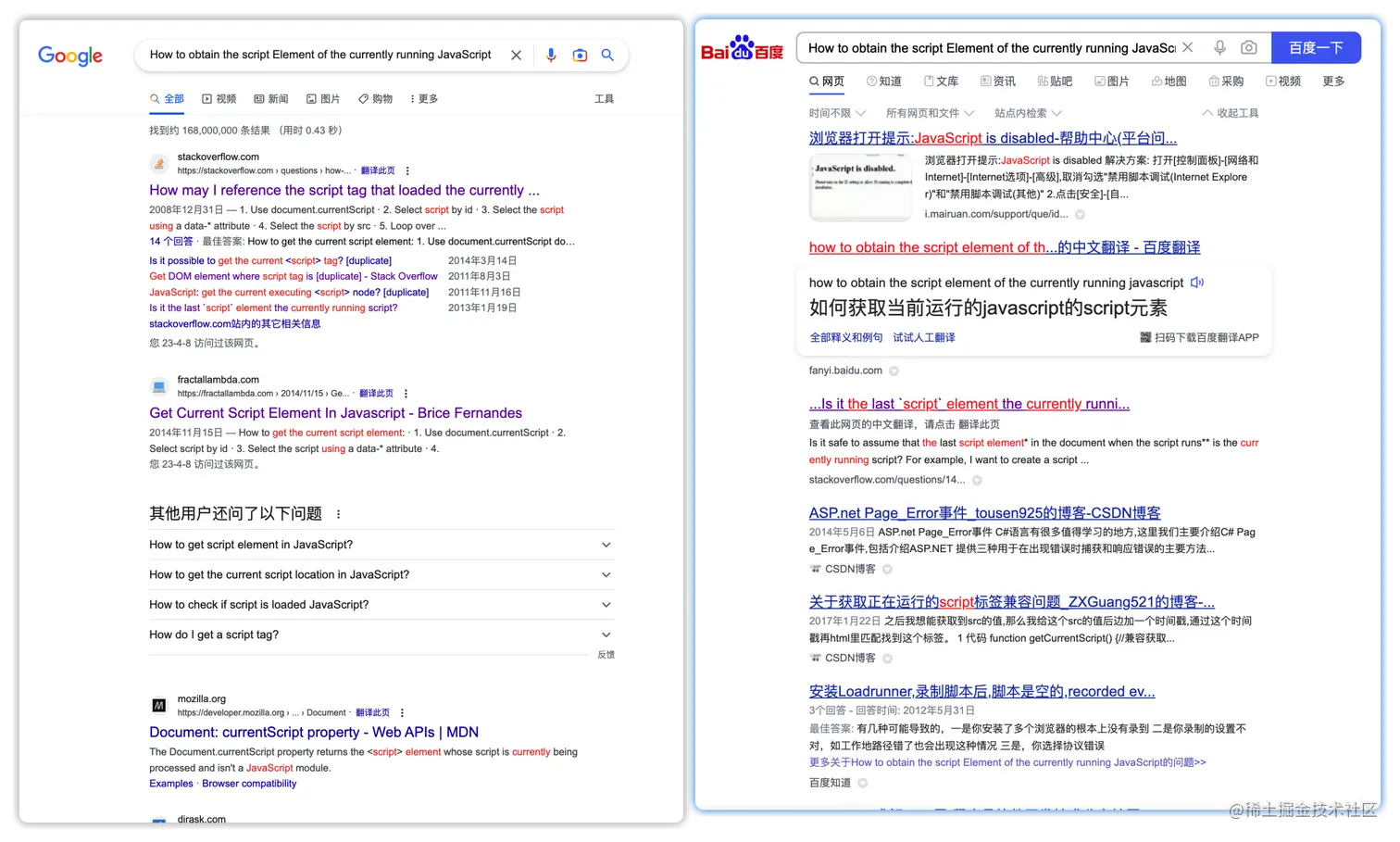Viewport: 1400px width, 842px height.
Task: Switch to Baidu's 图片 images tab
Action: (x=1112, y=82)
